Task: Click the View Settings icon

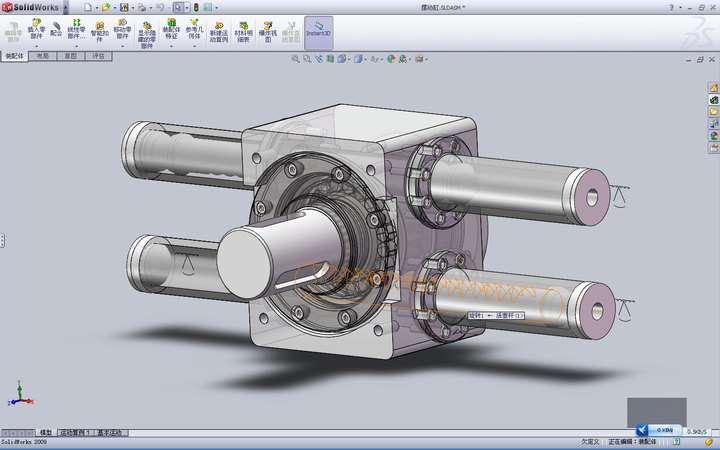Action: coord(419,59)
